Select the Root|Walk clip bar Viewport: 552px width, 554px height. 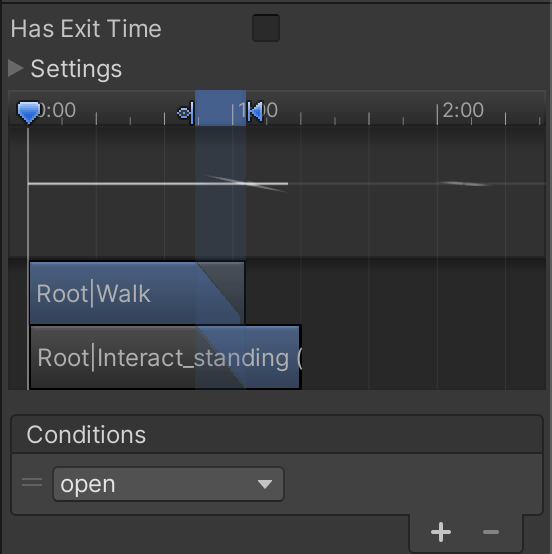(x=137, y=293)
